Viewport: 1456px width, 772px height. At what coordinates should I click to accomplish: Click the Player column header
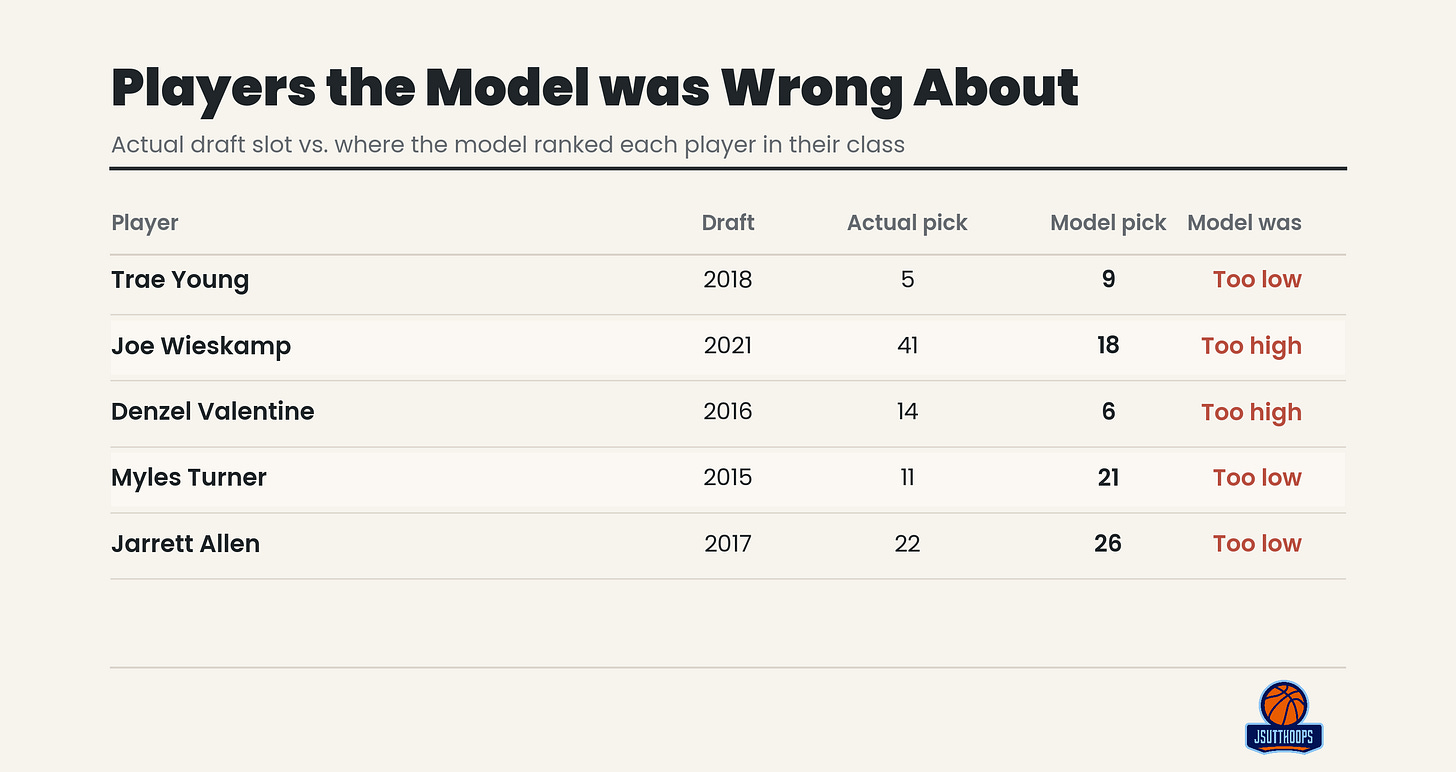pos(145,223)
